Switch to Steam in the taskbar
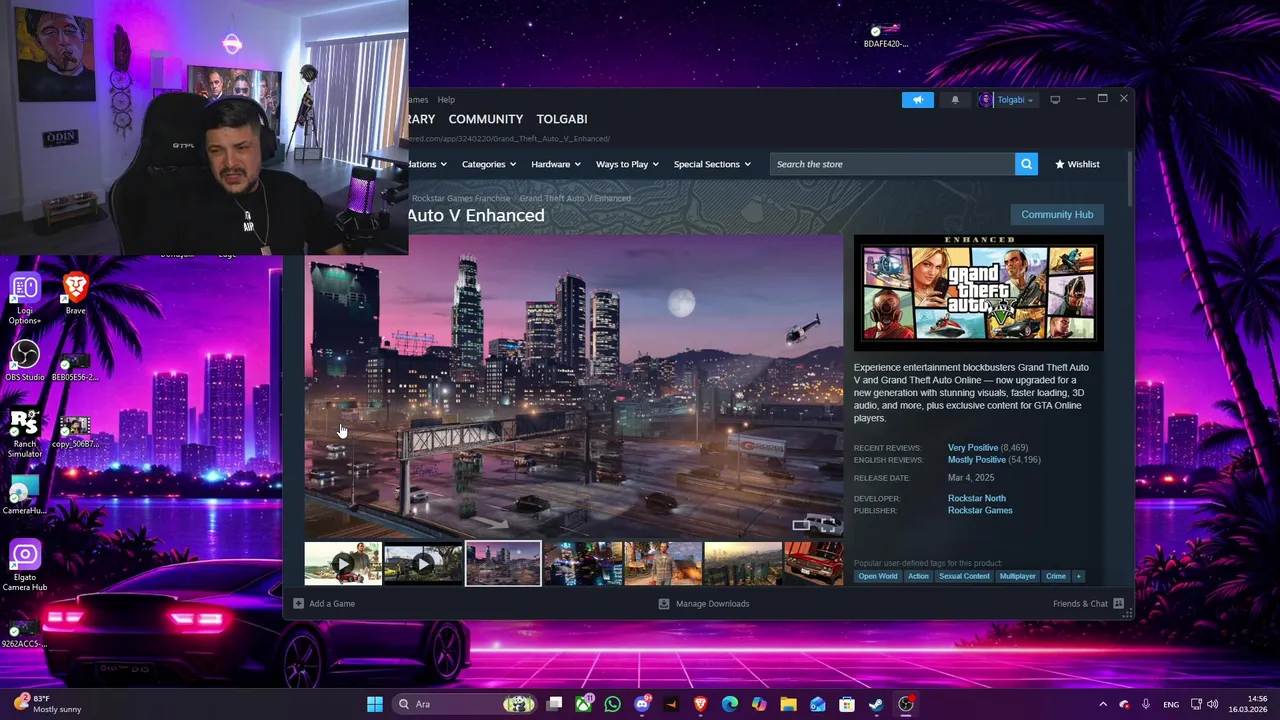This screenshot has width=1280, height=720. tap(876, 704)
